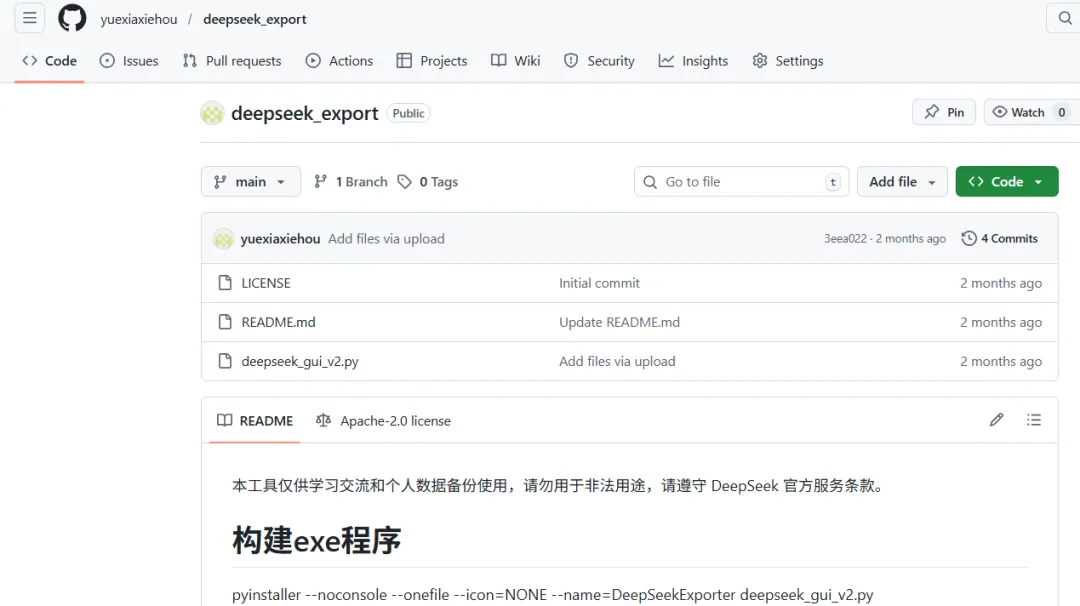Open the green Code clone dropdown
Image resolution: width=1080 pixels, height=606 pixels.
1007,182
